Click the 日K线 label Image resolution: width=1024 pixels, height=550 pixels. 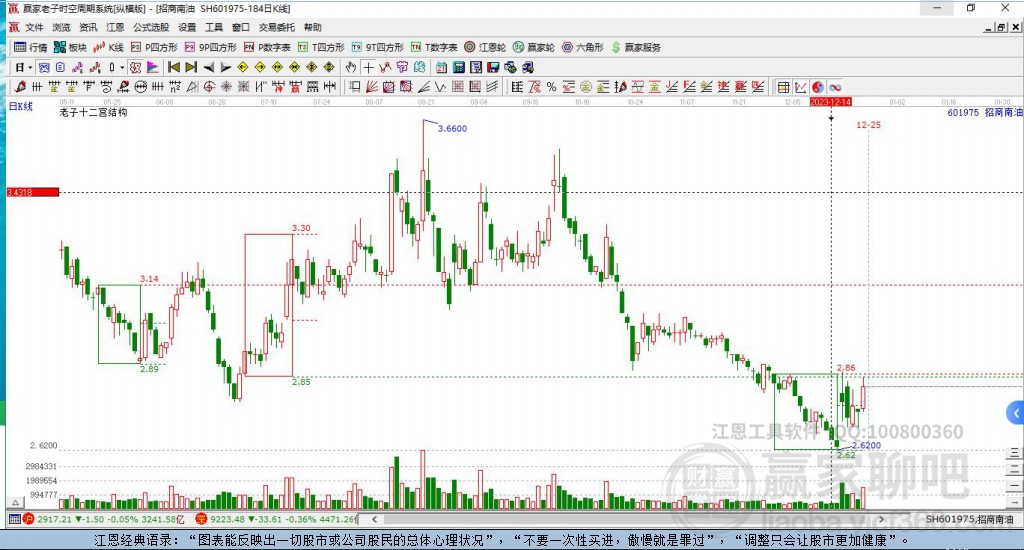coord(21,106)
